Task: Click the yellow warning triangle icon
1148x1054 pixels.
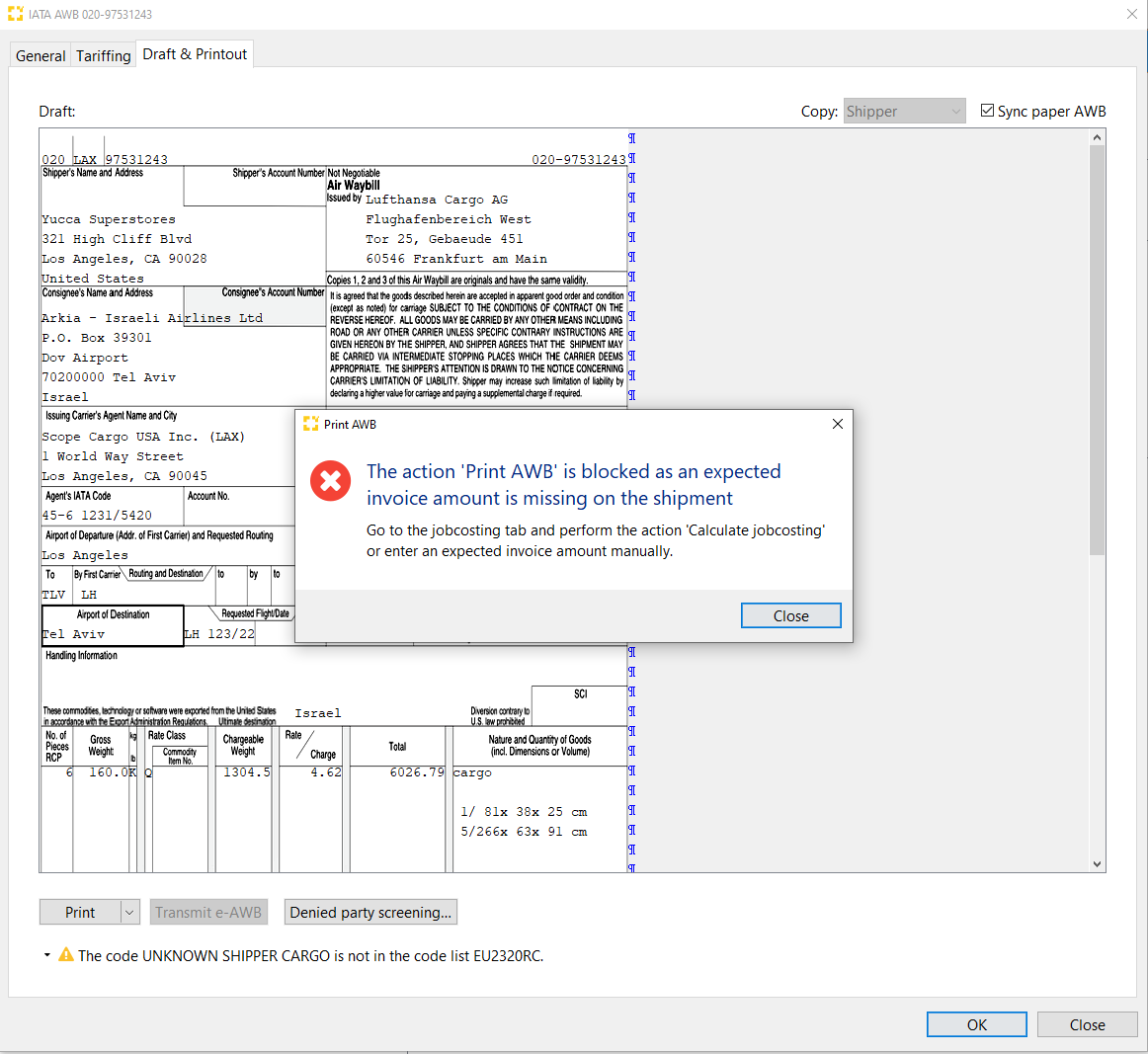Action: click(65, 955)
